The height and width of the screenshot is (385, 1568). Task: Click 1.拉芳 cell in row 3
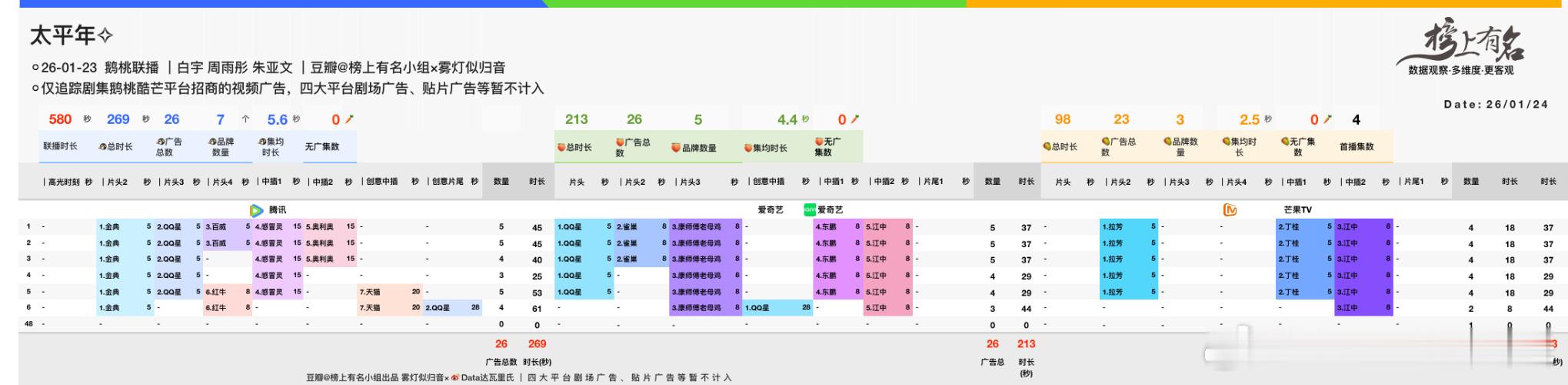pos(1129,259)
